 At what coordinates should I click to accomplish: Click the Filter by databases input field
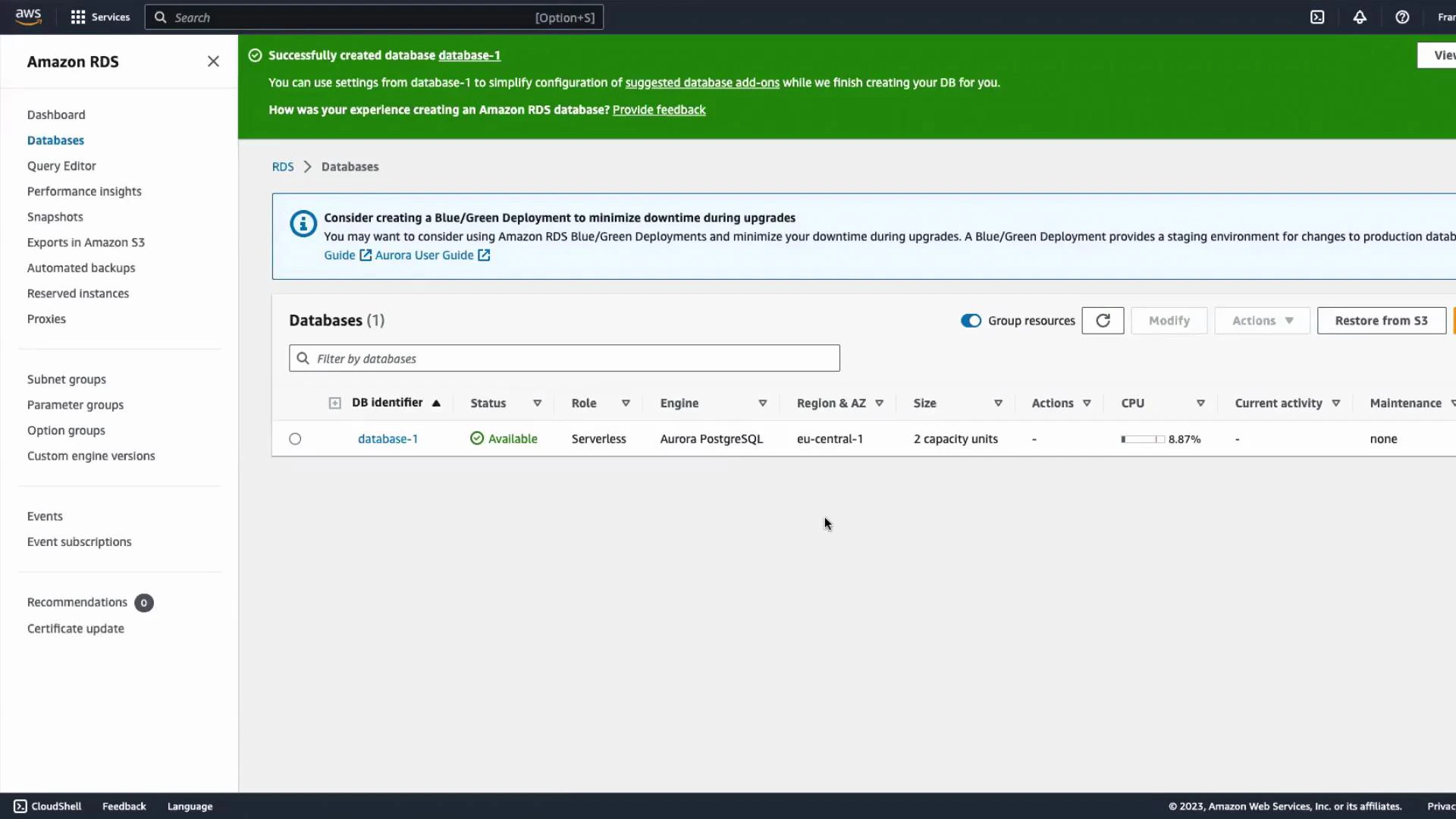pos(564,358)
